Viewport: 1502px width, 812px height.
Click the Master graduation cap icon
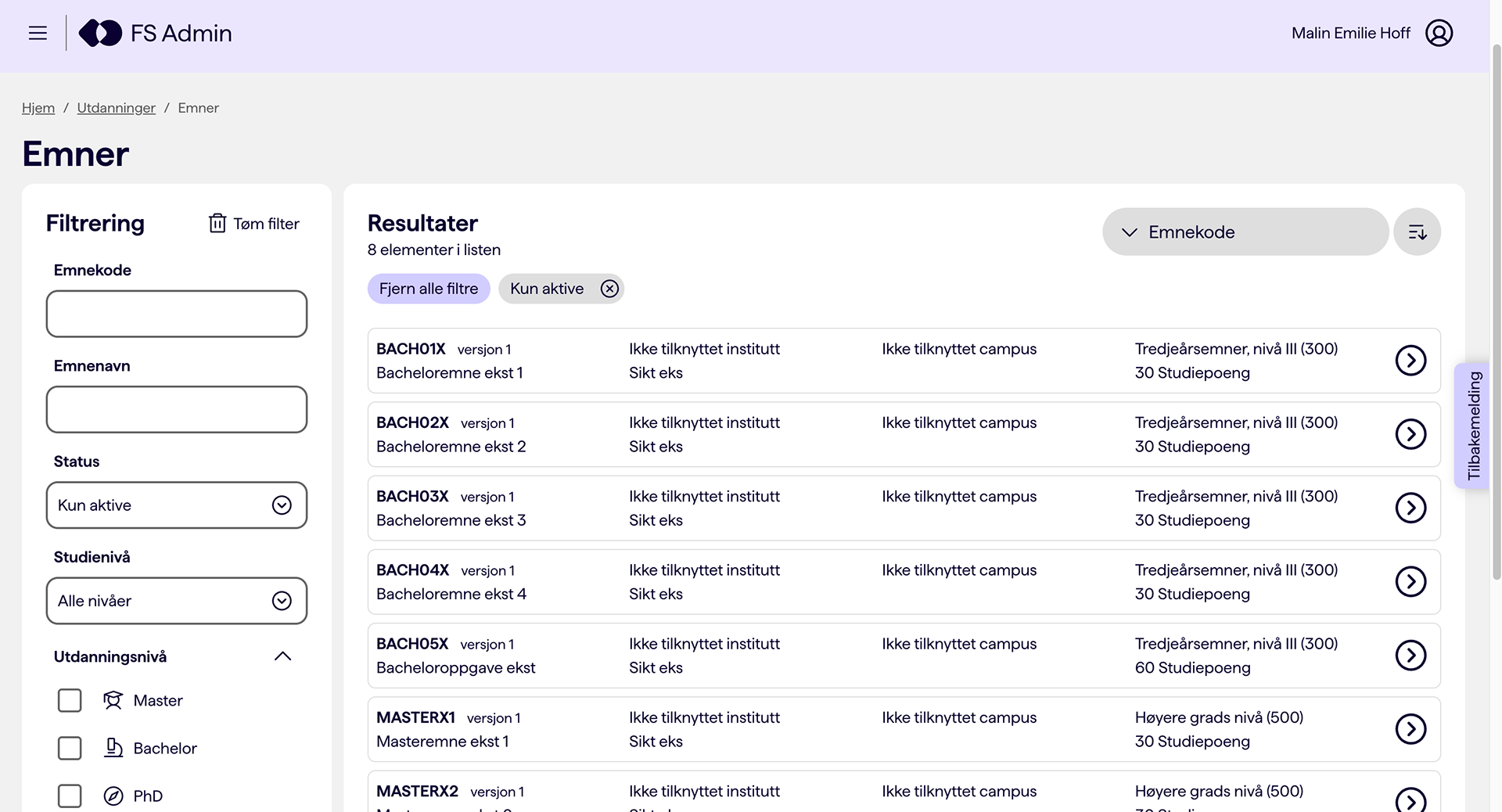pos(113,700)
